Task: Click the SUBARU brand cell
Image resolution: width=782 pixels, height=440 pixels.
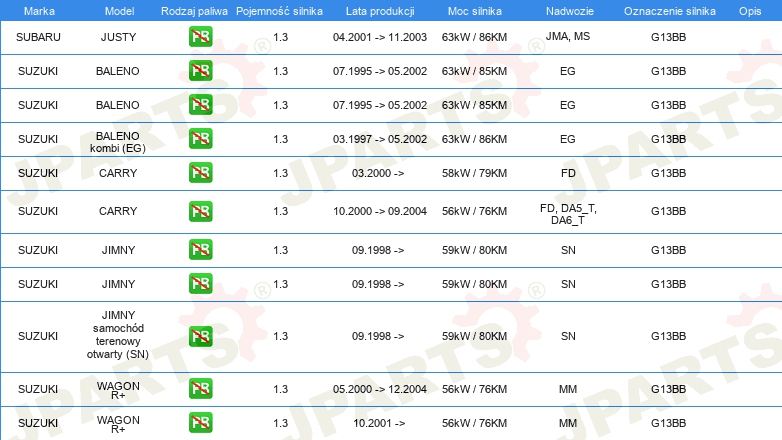Action: [38, 37]
